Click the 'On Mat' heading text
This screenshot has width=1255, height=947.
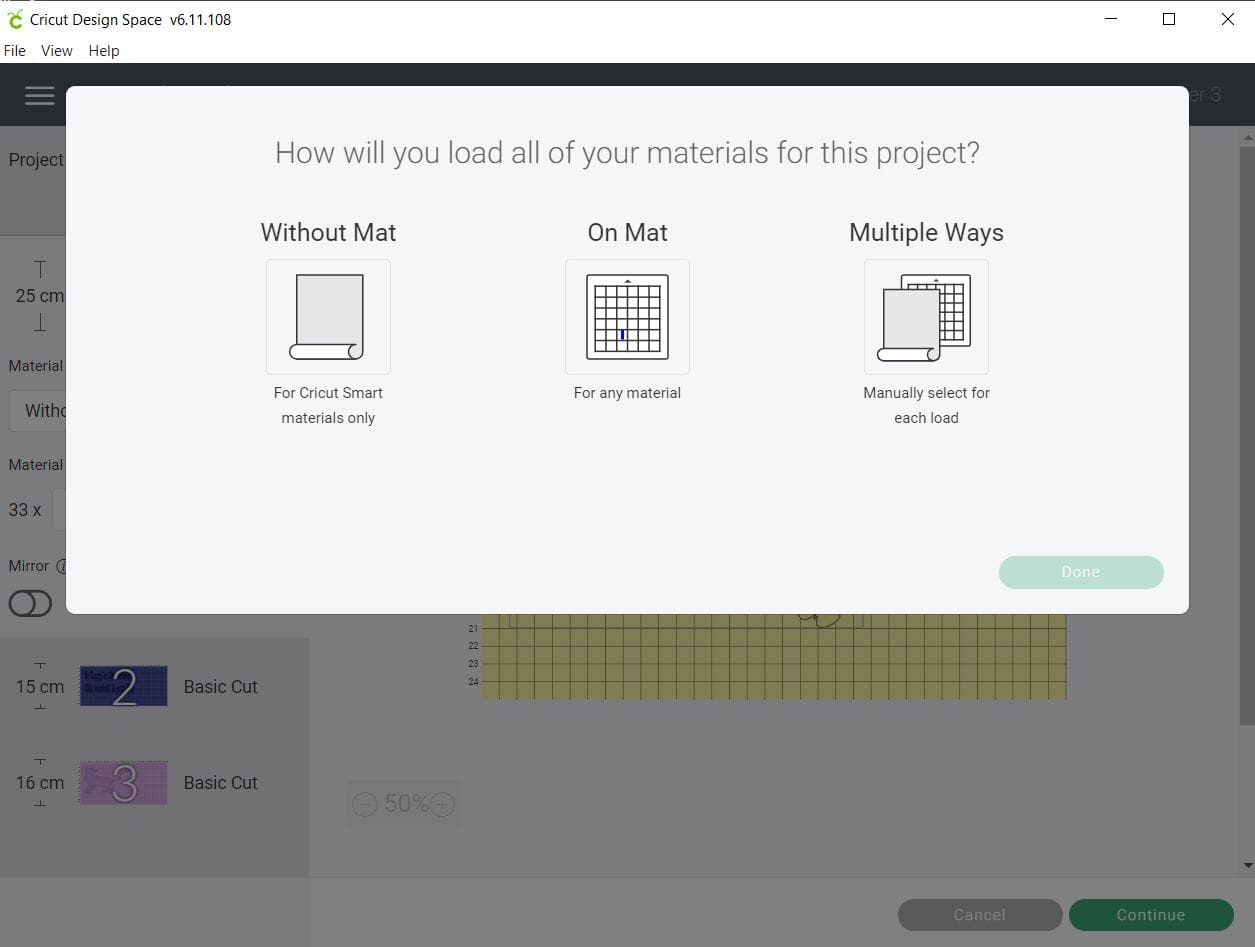[x=627, y=232]
